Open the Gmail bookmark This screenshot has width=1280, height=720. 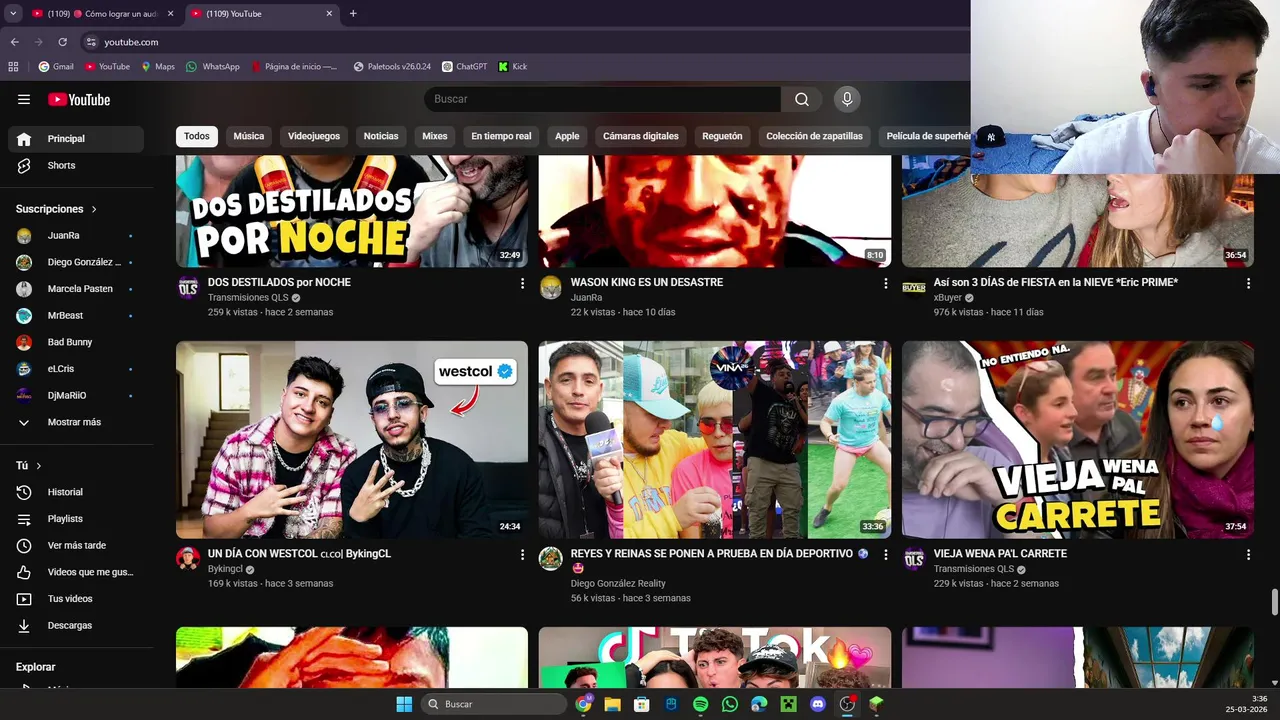pos(56,67)
